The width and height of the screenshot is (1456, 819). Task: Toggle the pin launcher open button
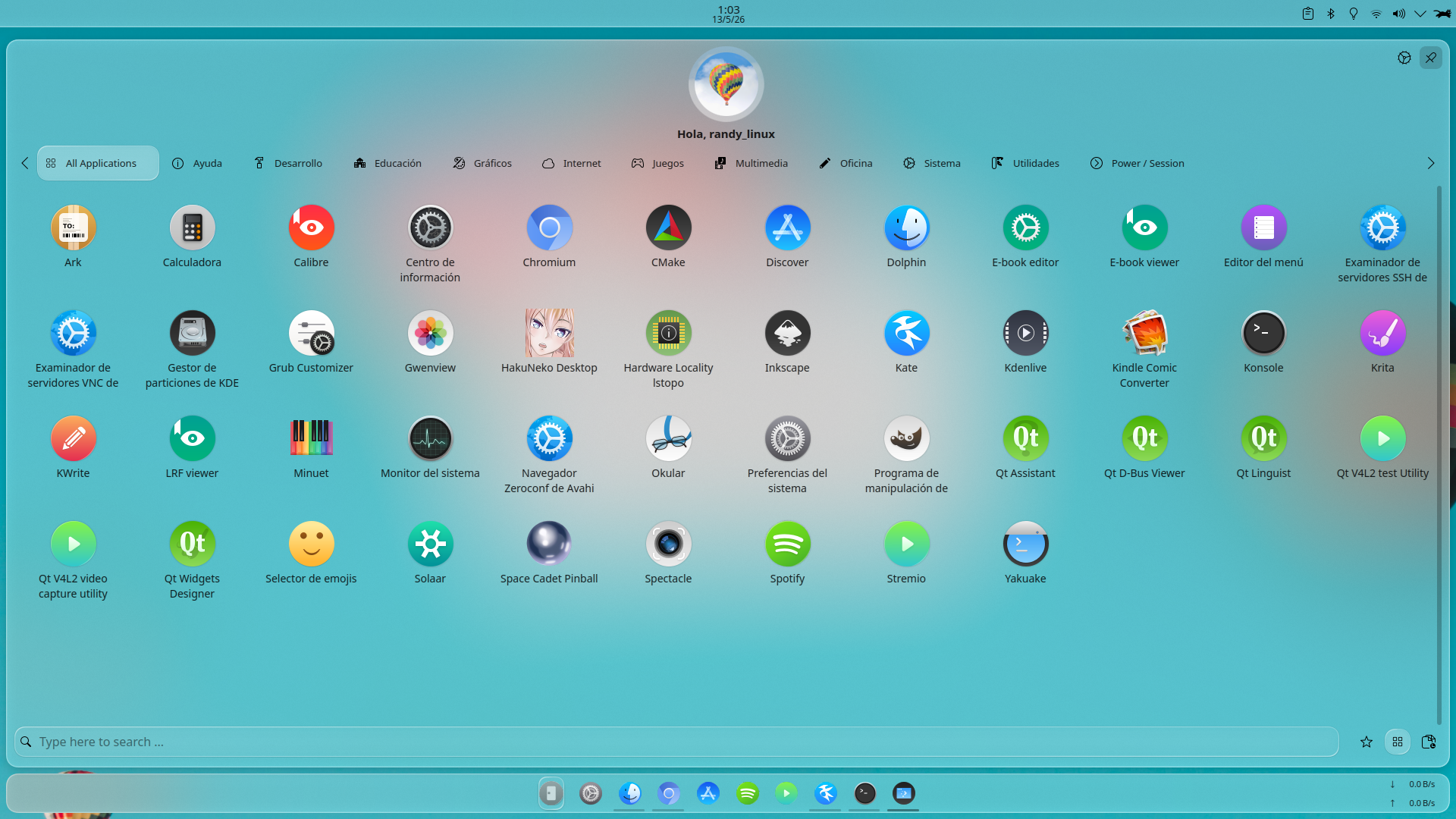point(1430,58)
